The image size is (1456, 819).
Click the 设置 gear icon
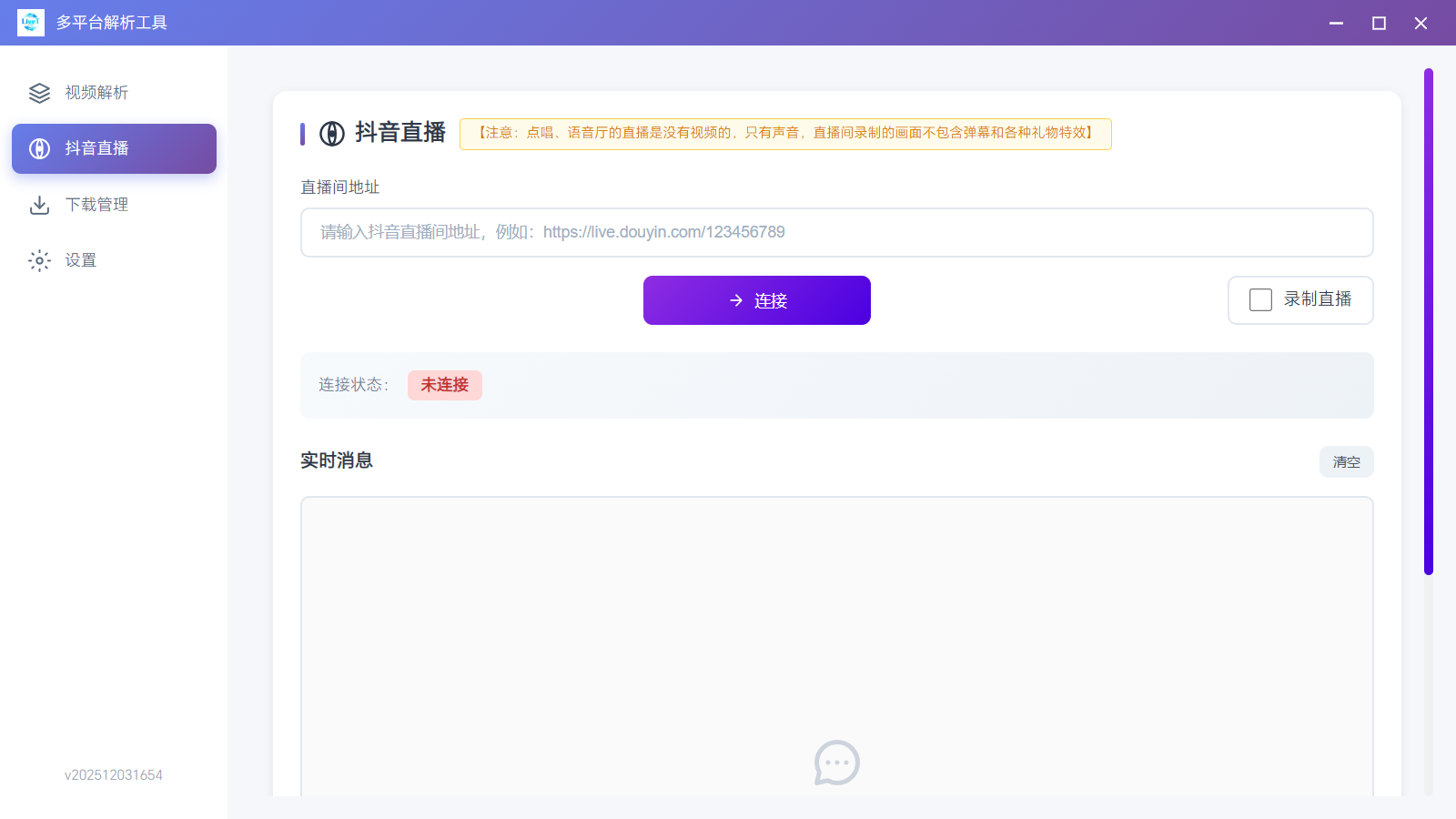coord(38,260)
